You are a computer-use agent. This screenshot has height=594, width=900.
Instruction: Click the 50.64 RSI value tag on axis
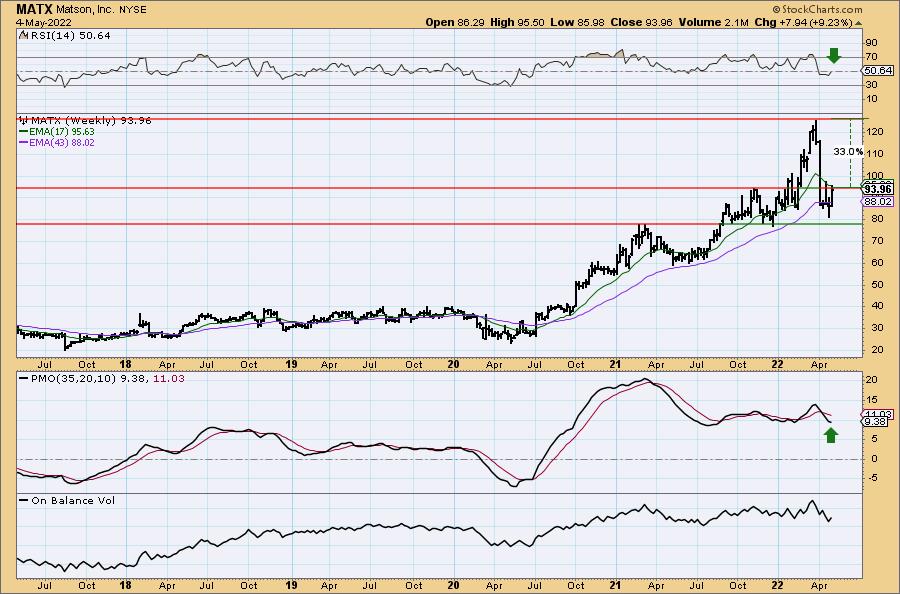click(x=878, y=71)
